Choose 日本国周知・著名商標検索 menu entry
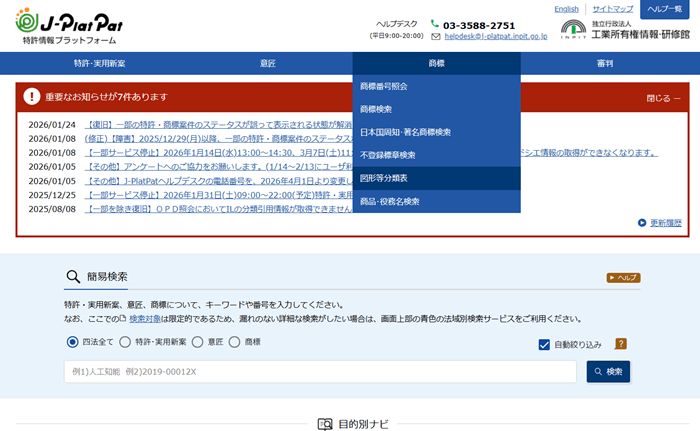 click(437, 132)
